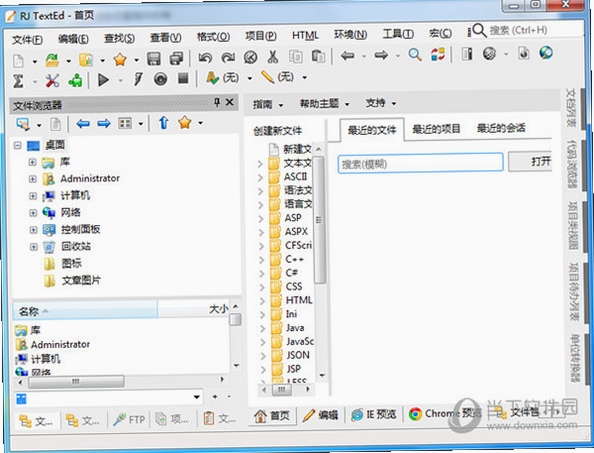Click the Up one level arrow in file browser

[x=163, y=123]
